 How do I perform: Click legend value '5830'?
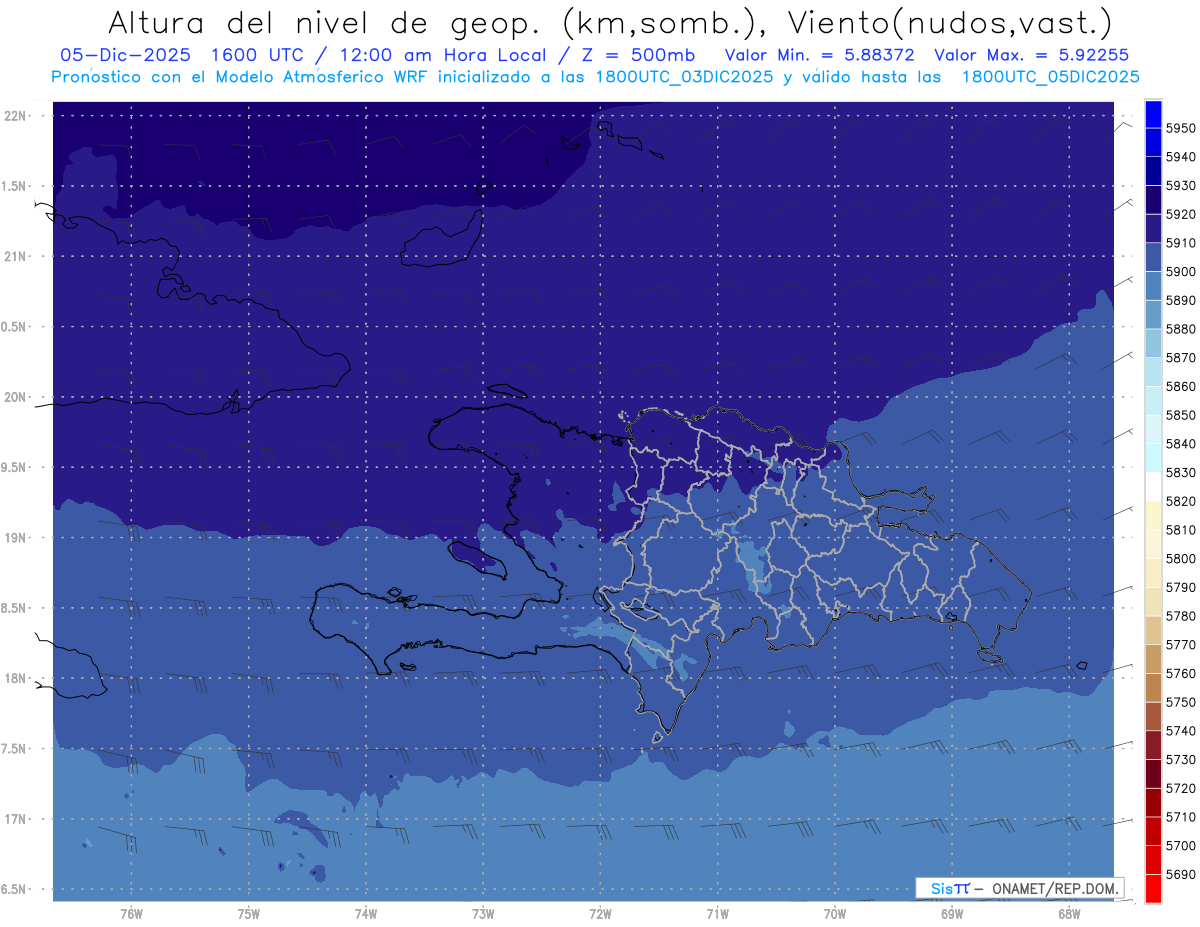[1180, 472]
